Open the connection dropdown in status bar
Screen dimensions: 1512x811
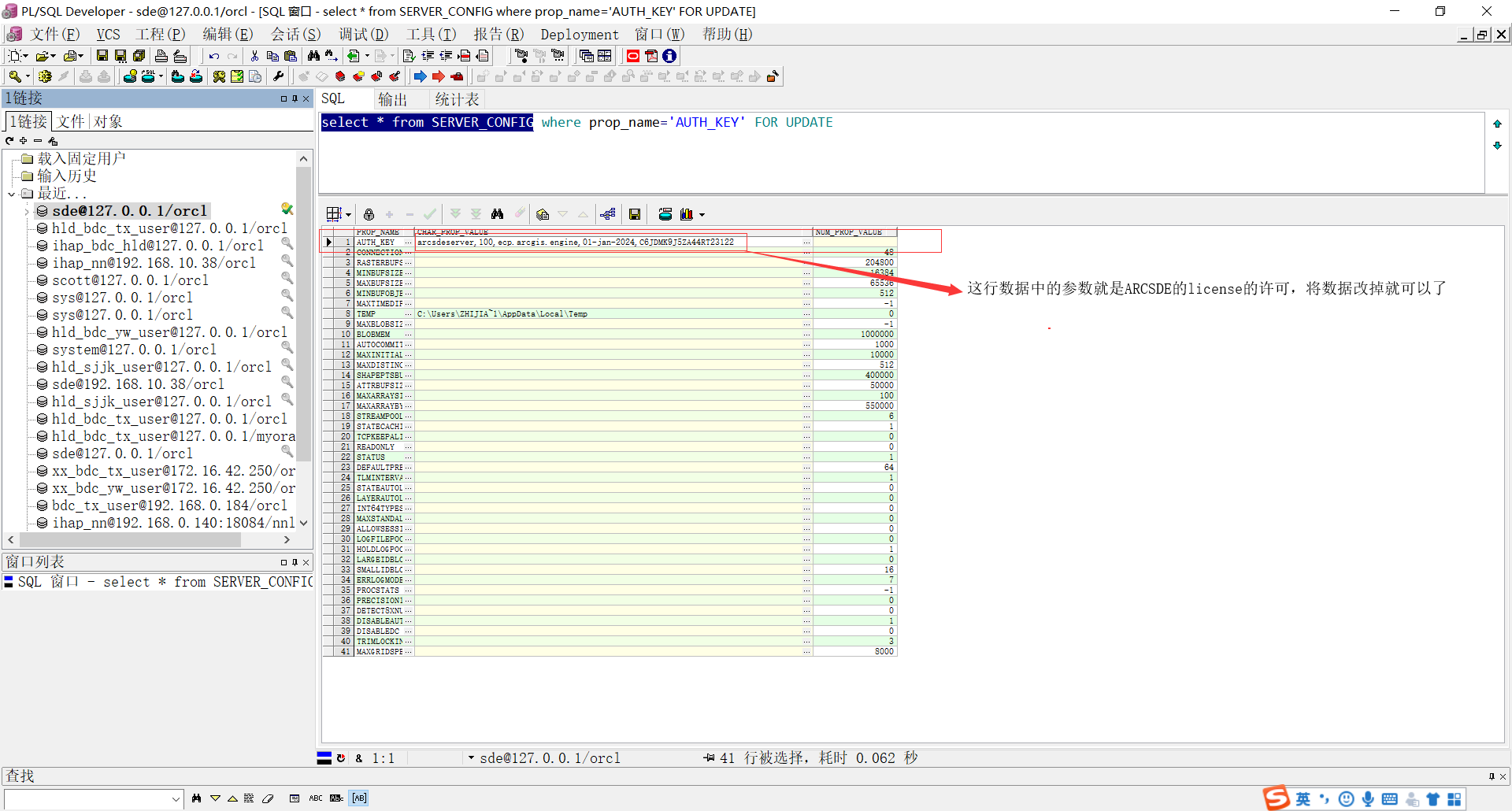(x=471, y=758)
